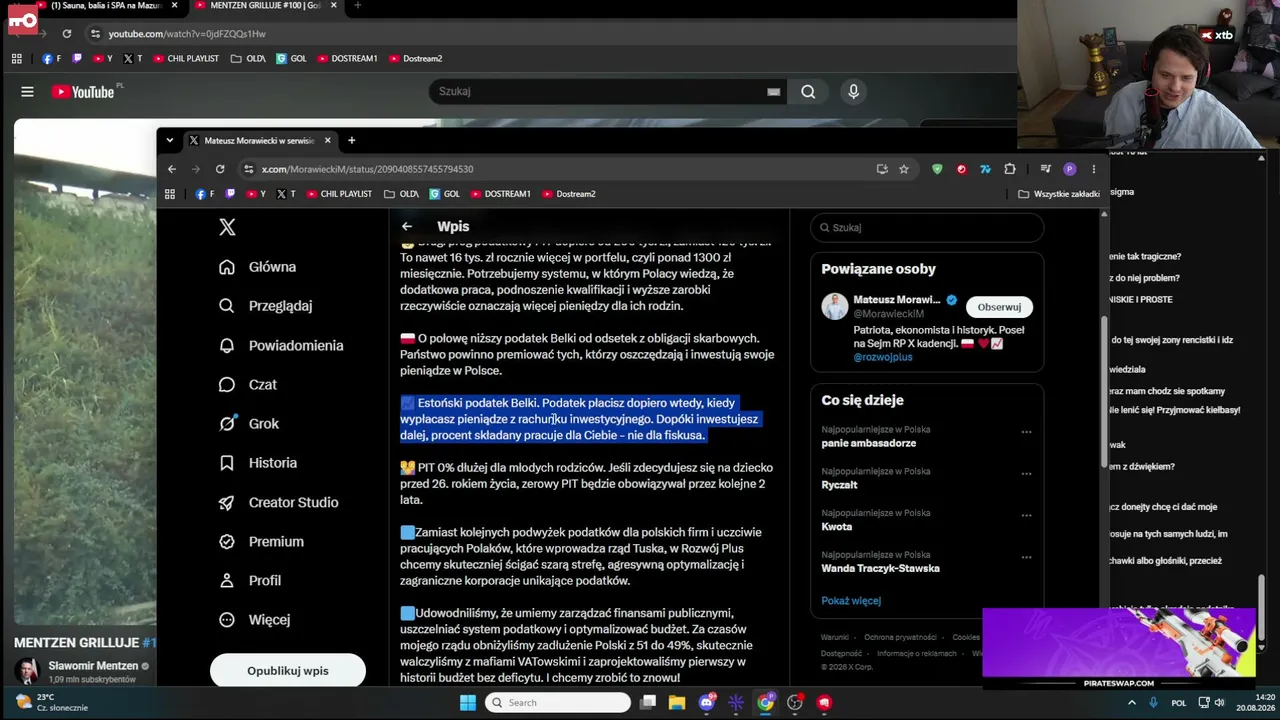Open more options for the Ryczałt trend
The image size is (1280, 720).
[x=1026, y=474]
